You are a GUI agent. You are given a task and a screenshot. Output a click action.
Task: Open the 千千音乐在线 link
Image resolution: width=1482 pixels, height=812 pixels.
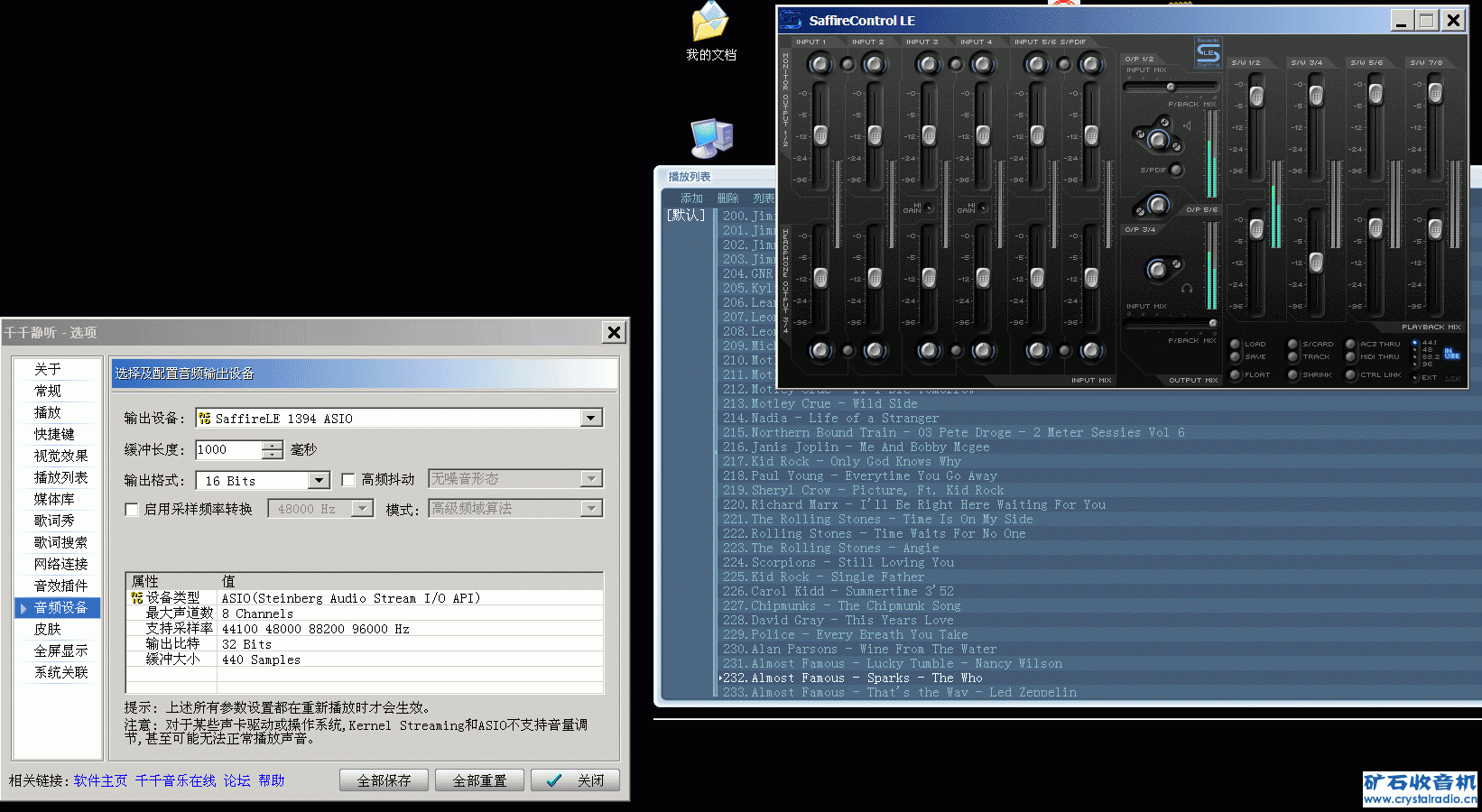[176, 780]
